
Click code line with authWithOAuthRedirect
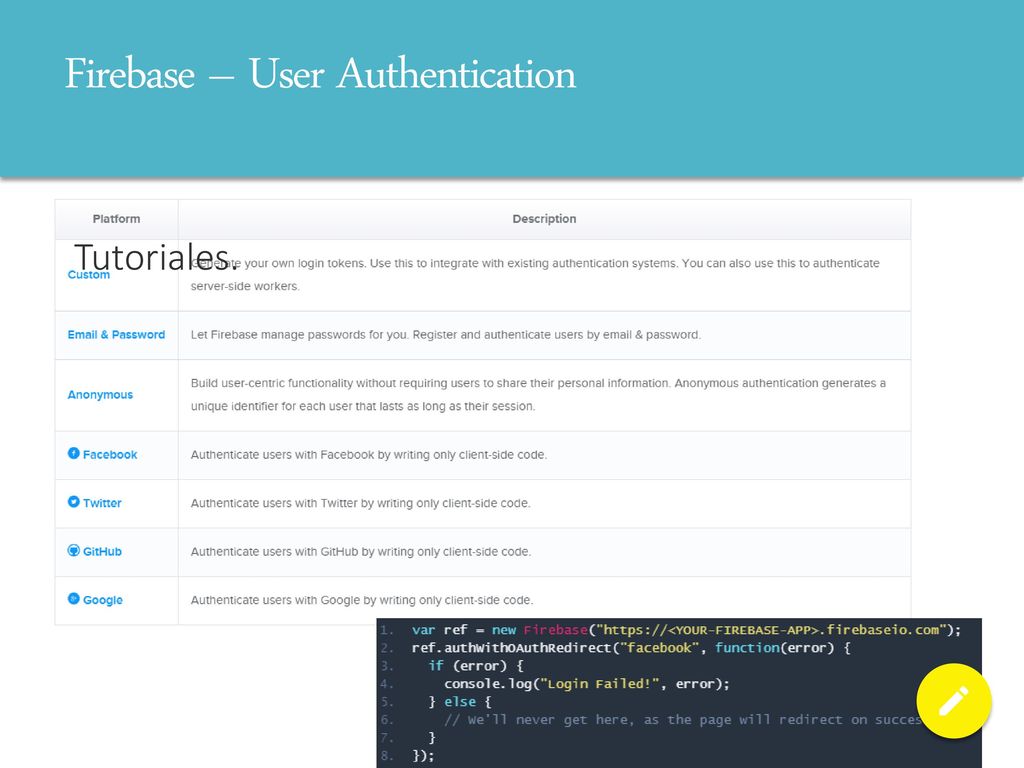[631, 648]
